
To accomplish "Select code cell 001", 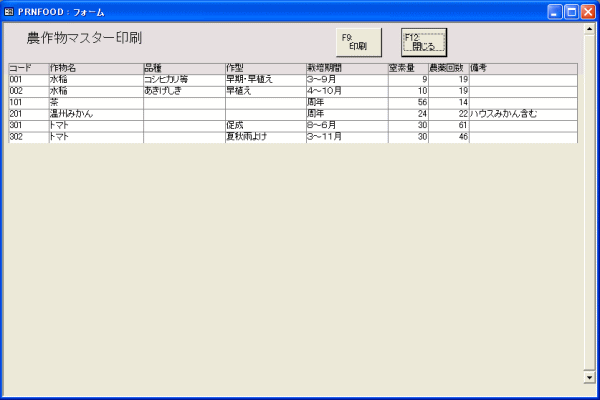I will click(27, 79).
